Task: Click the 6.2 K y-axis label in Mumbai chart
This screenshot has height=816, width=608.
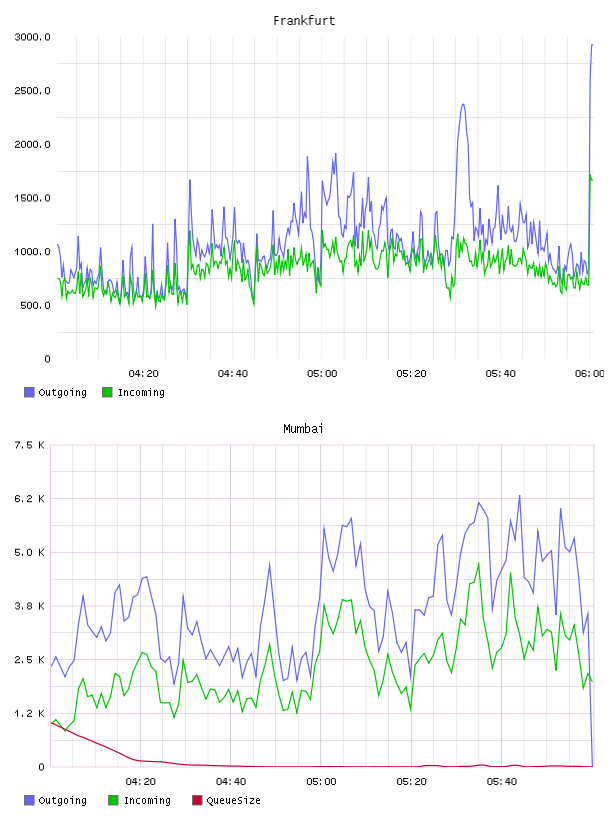Action: (x=29, y=499)
